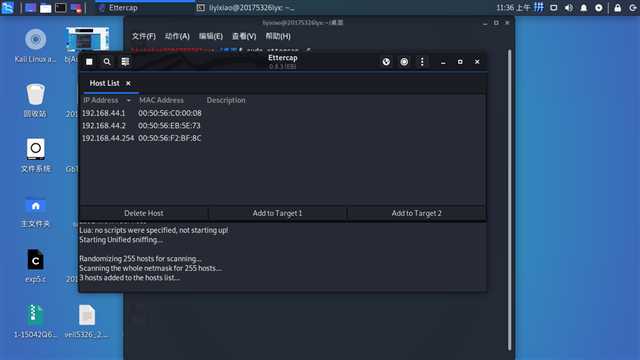This screenshot has width=640, height=360.
Task: Click the terminal window vertical scrollbar
Action: click(x=509, y=200)
